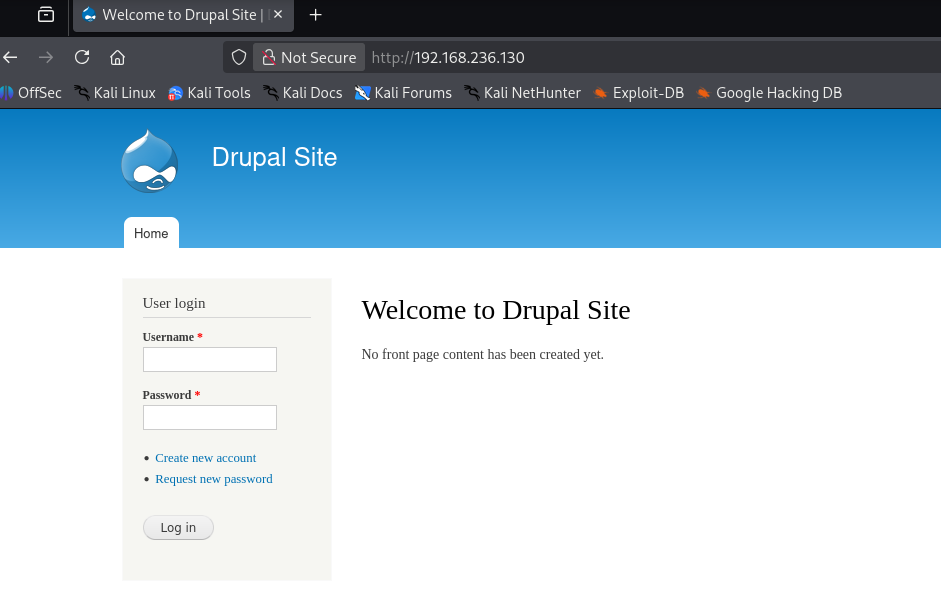
Task: Follow the Request new password link
Action: tap(214, 479)
